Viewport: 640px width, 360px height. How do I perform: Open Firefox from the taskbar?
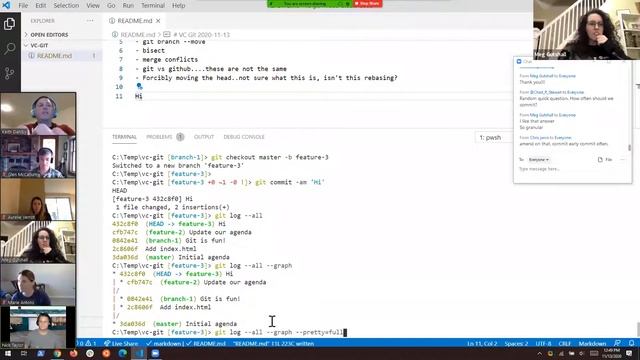(73, 353)
